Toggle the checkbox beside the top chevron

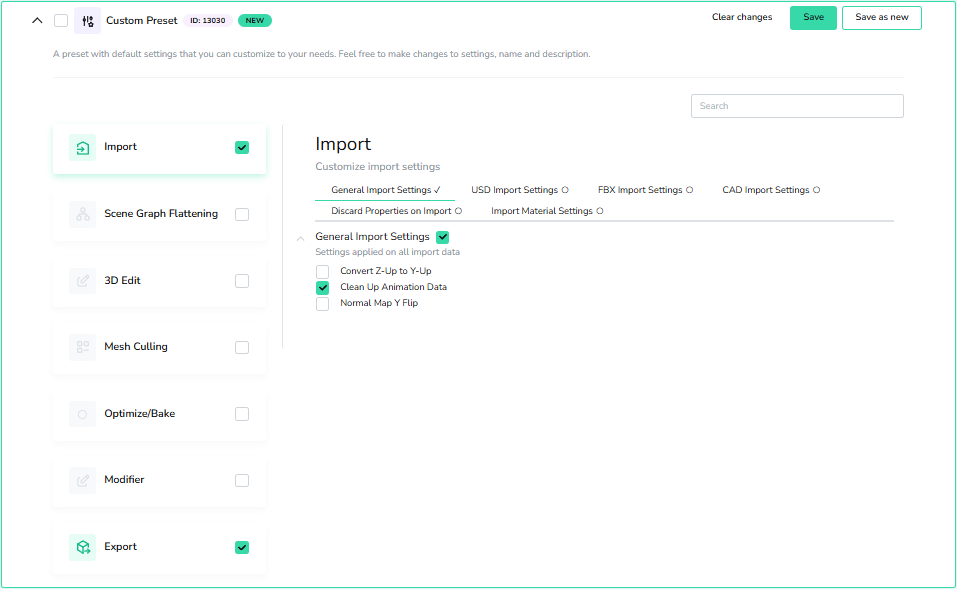pos(60,18)
